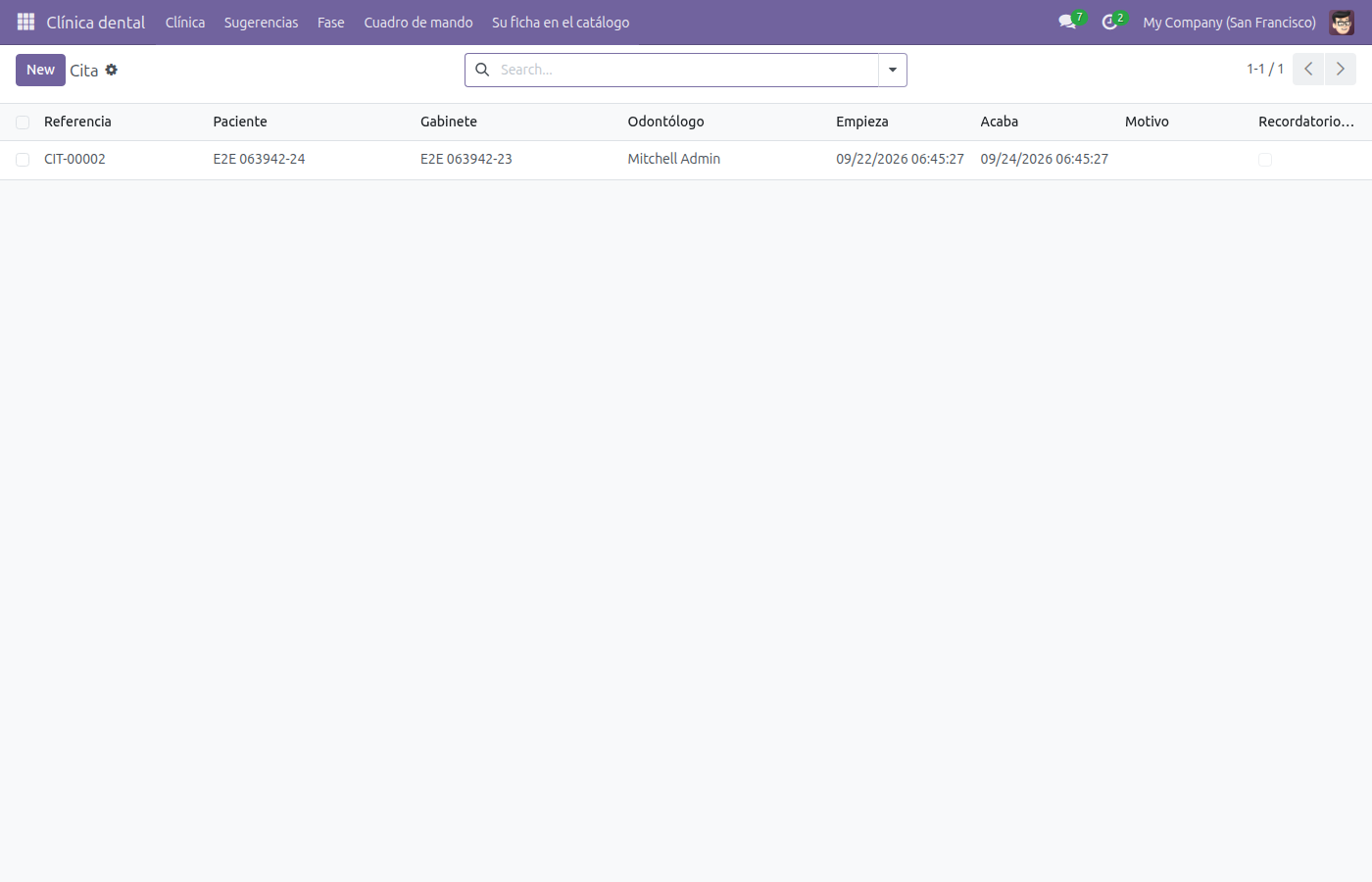Screen dimensions: 1372x882
Task: Open the conversations messages icon
Action: tap(1067, 22)
